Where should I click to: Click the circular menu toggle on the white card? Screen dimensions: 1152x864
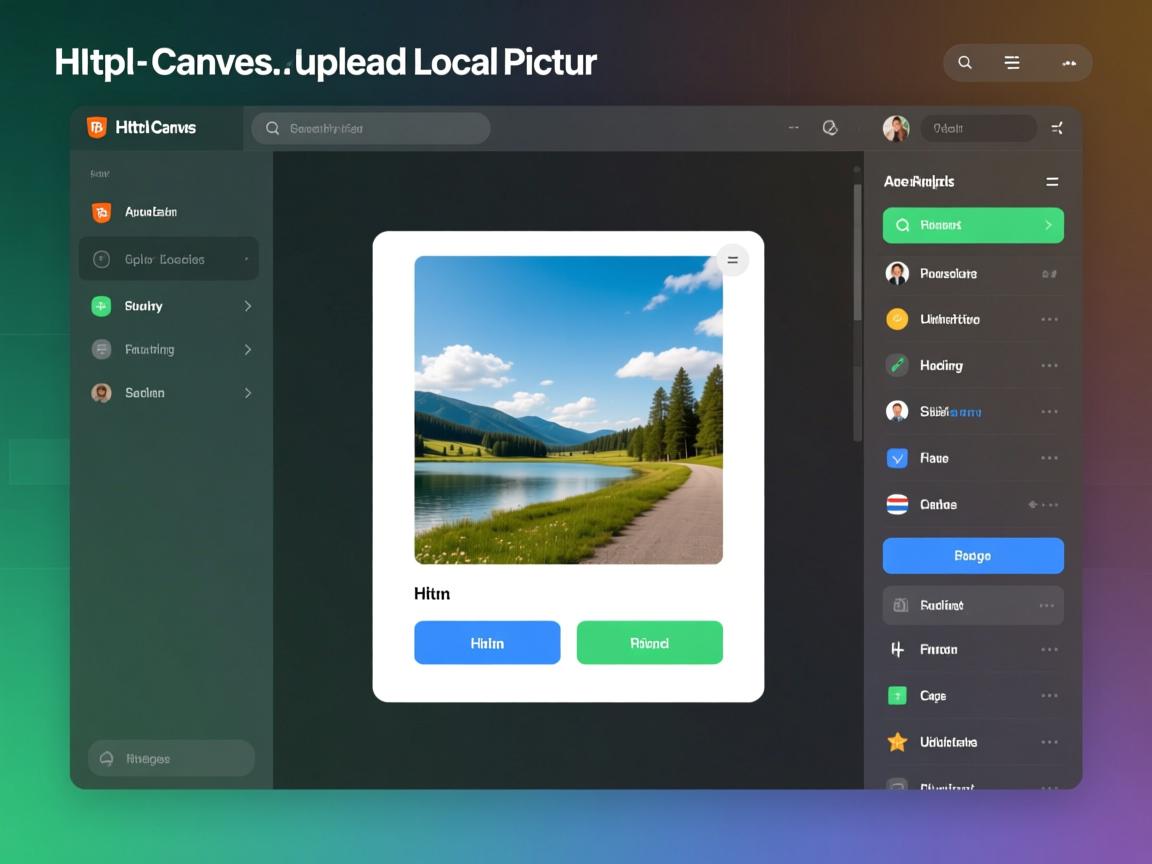pos(732,260)
